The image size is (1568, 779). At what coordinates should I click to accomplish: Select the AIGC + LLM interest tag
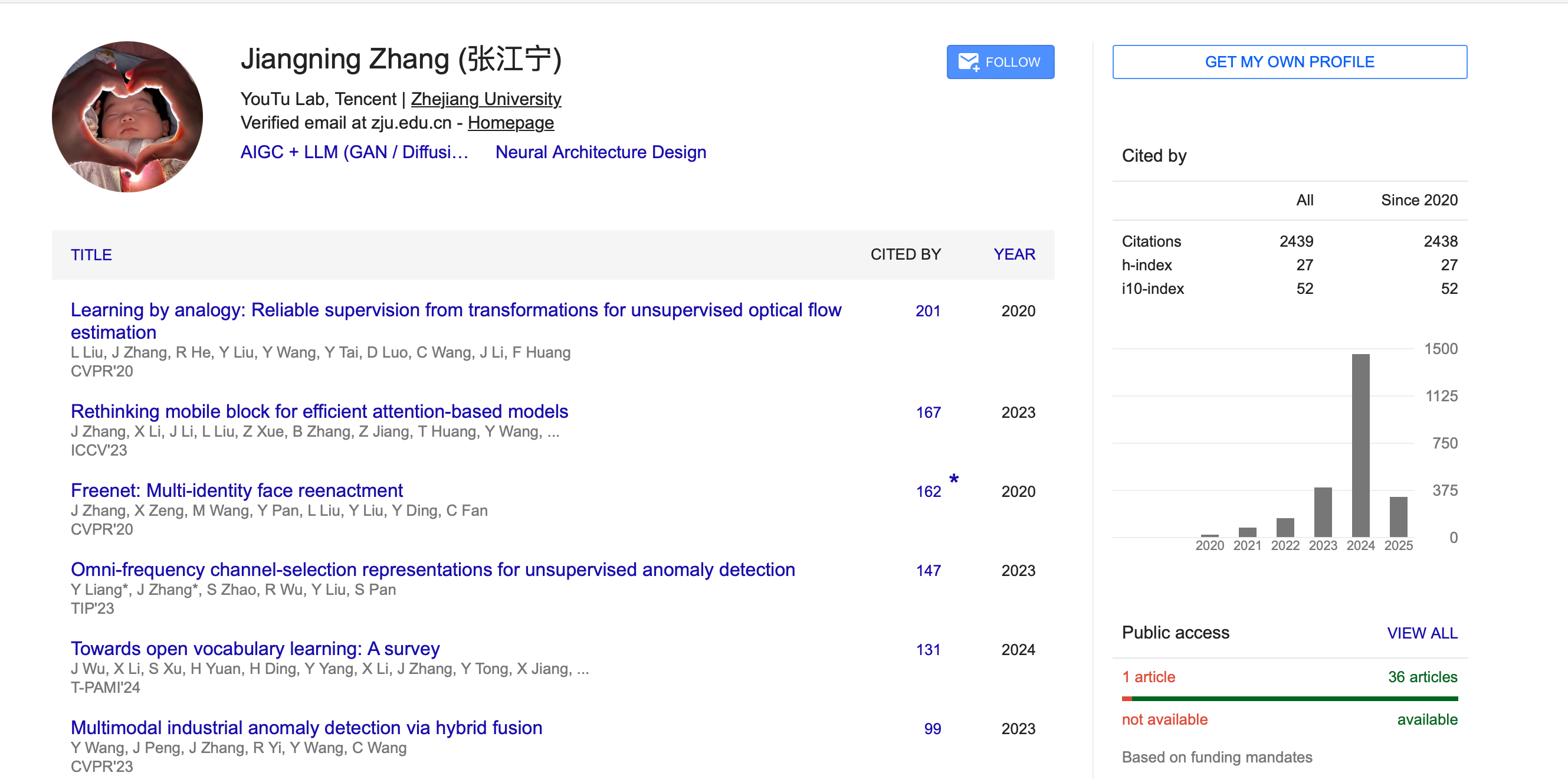pos(355,152)
